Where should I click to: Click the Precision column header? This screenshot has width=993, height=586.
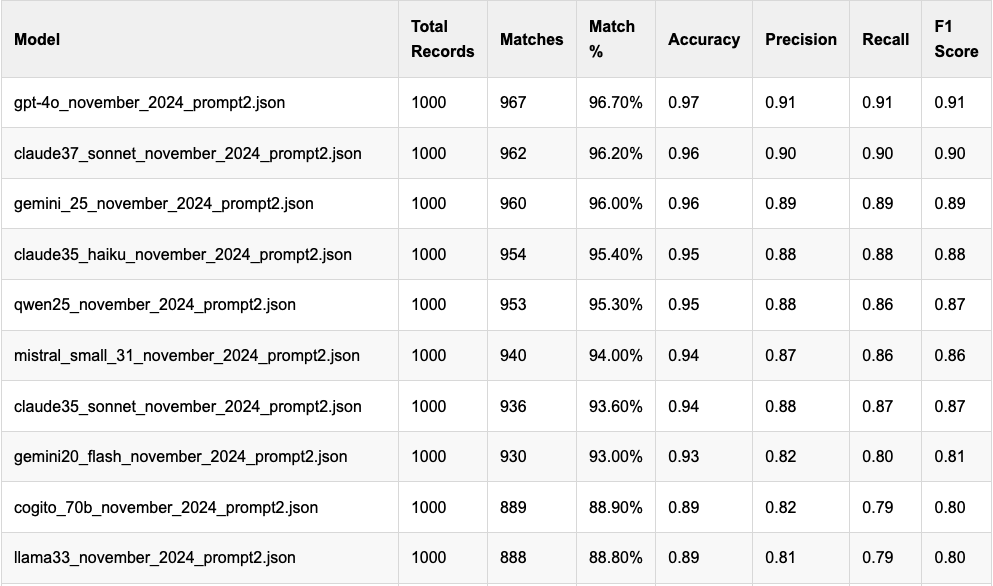click(x=800, y=39)
